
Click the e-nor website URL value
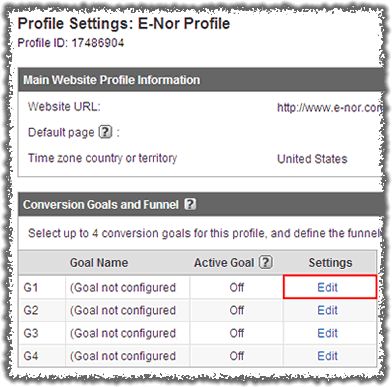[x=329, y=108]
